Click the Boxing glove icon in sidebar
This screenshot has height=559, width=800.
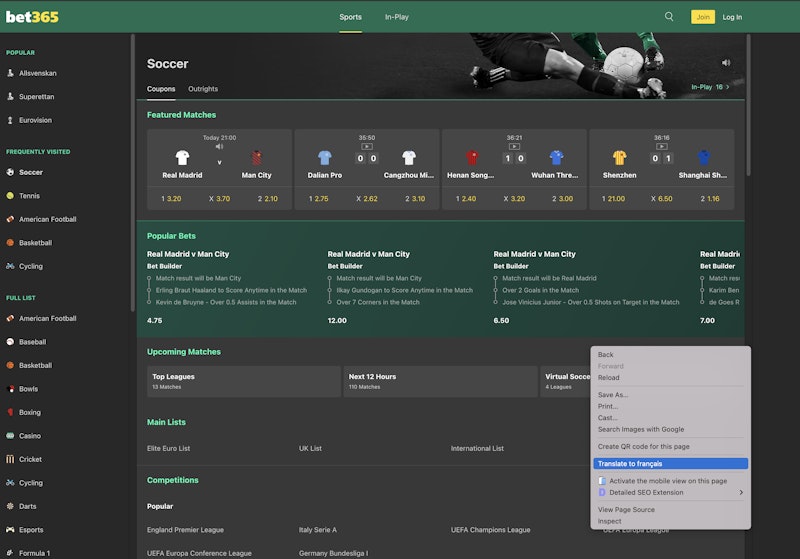(10, 412)
